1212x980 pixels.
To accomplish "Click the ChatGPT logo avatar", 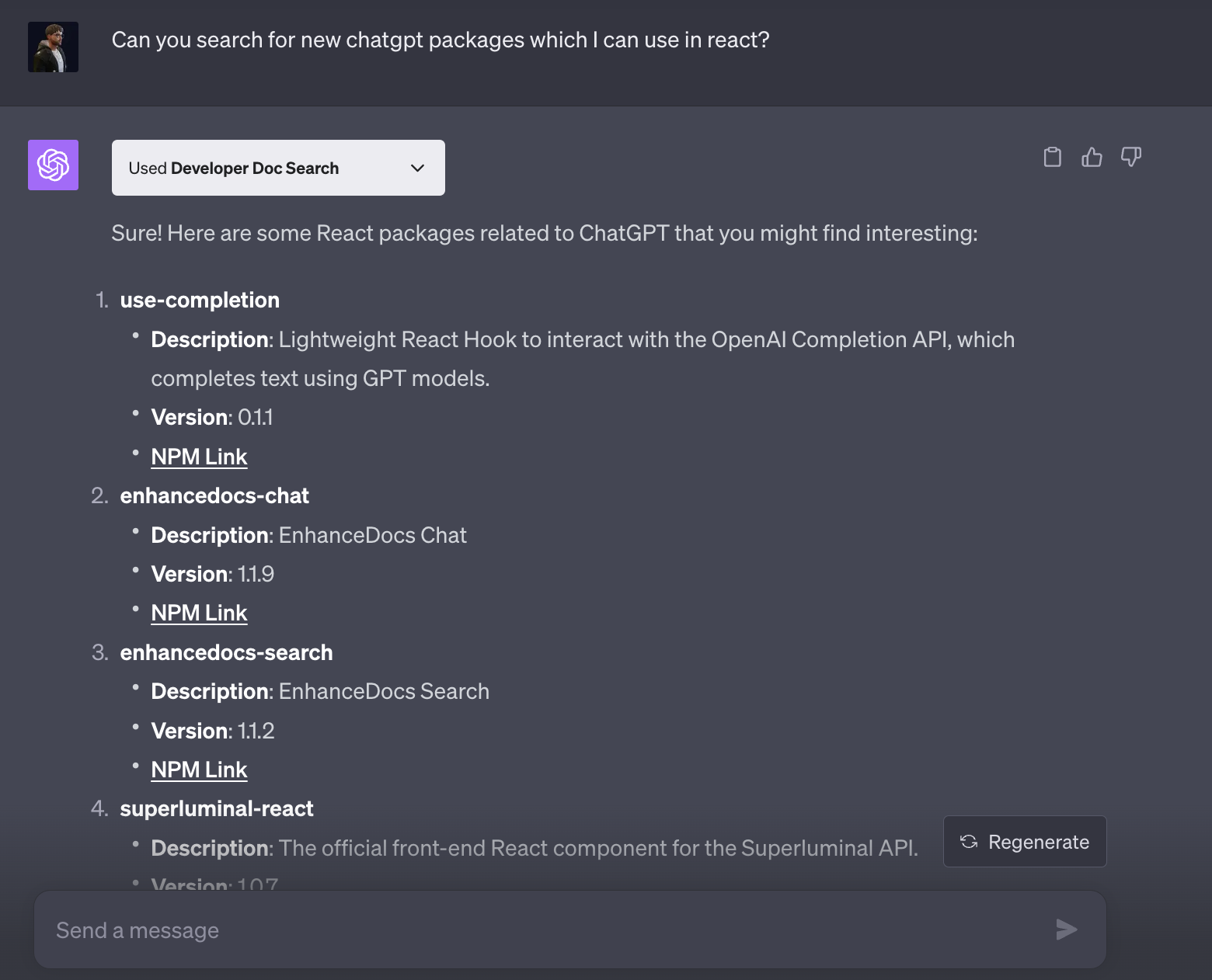I will coord(53,165).
